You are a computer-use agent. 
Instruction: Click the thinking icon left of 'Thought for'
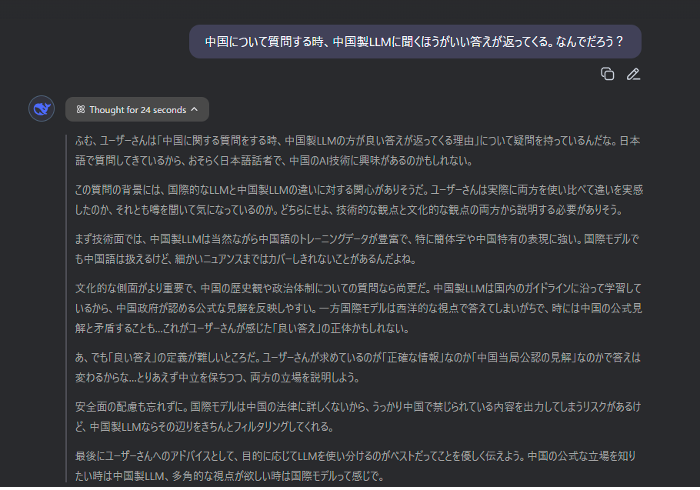(x=80, y=109)
